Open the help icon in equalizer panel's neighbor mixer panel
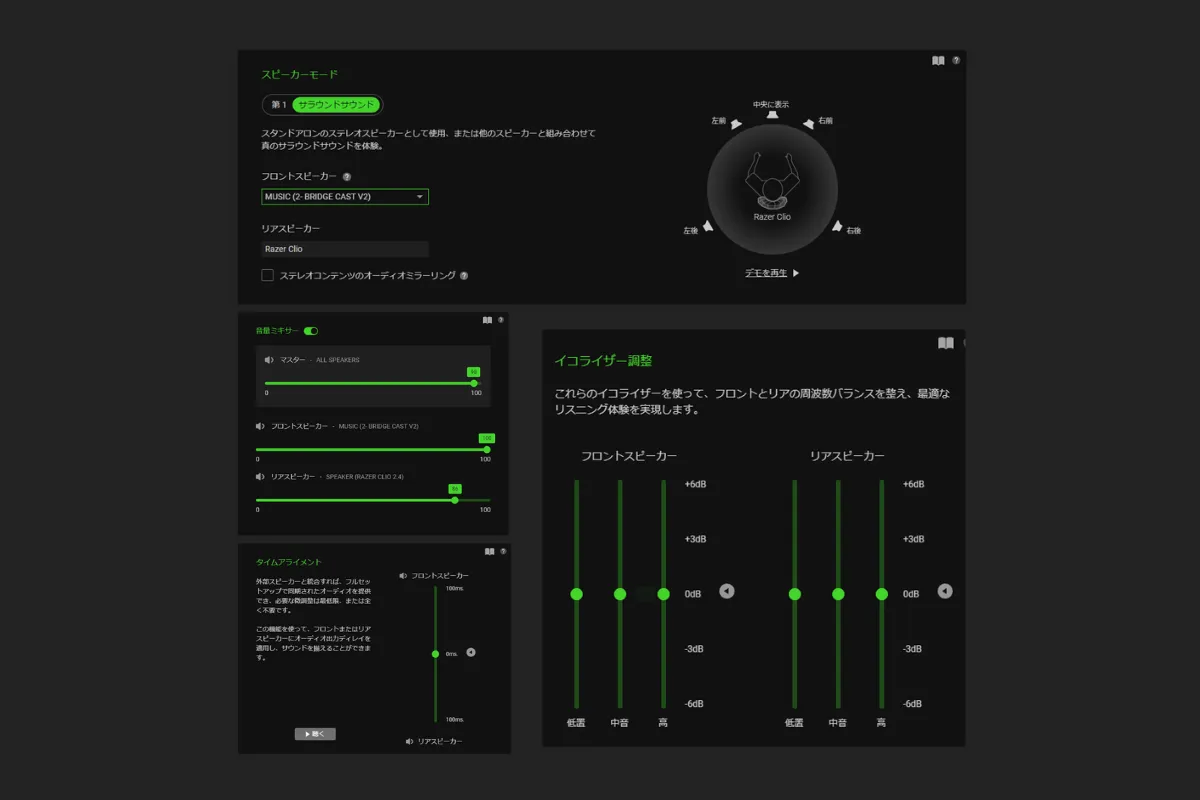The image size is (1200, 800). (500, 320)
